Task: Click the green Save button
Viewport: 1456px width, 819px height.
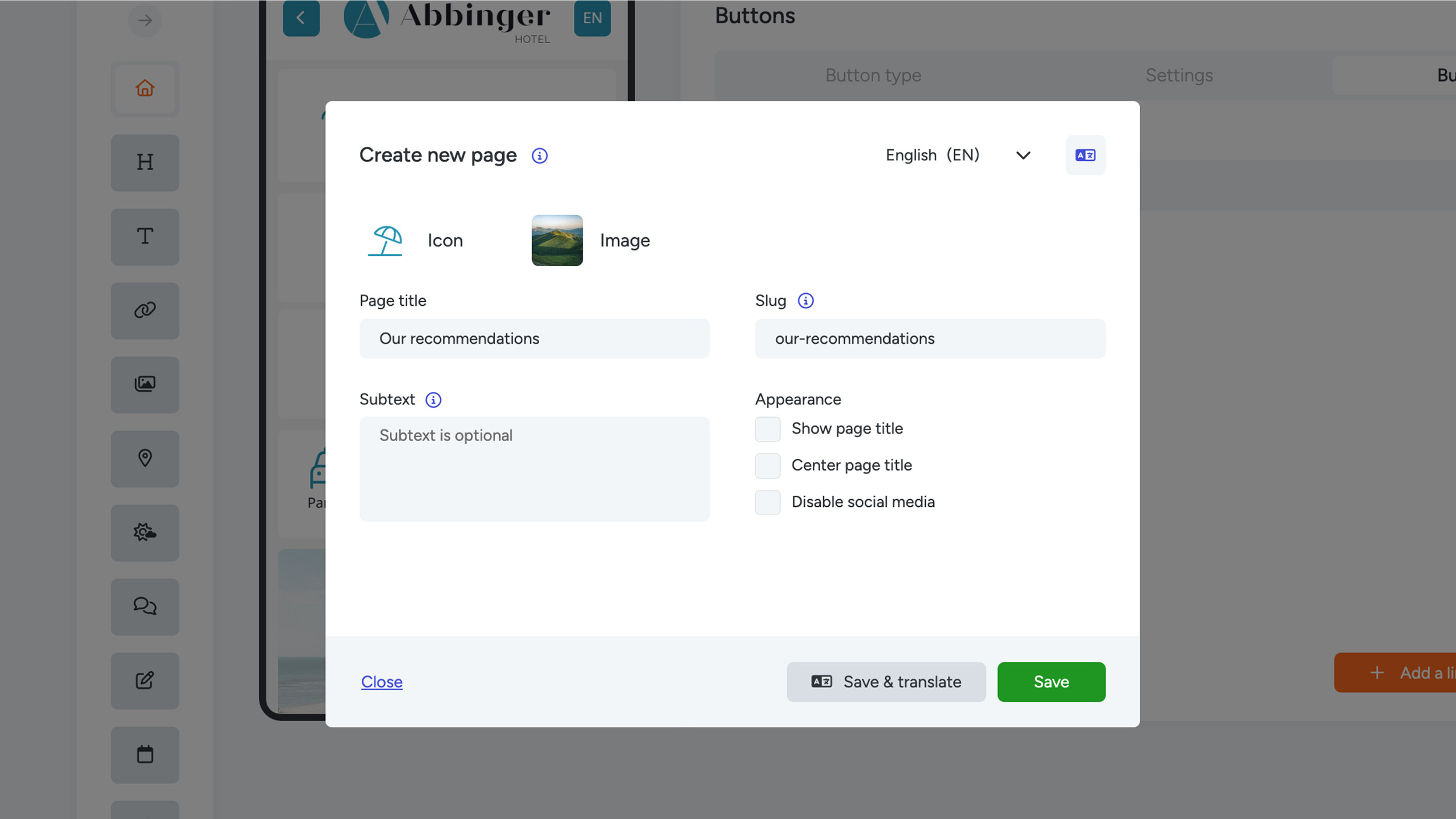Action: point(1051,682)
